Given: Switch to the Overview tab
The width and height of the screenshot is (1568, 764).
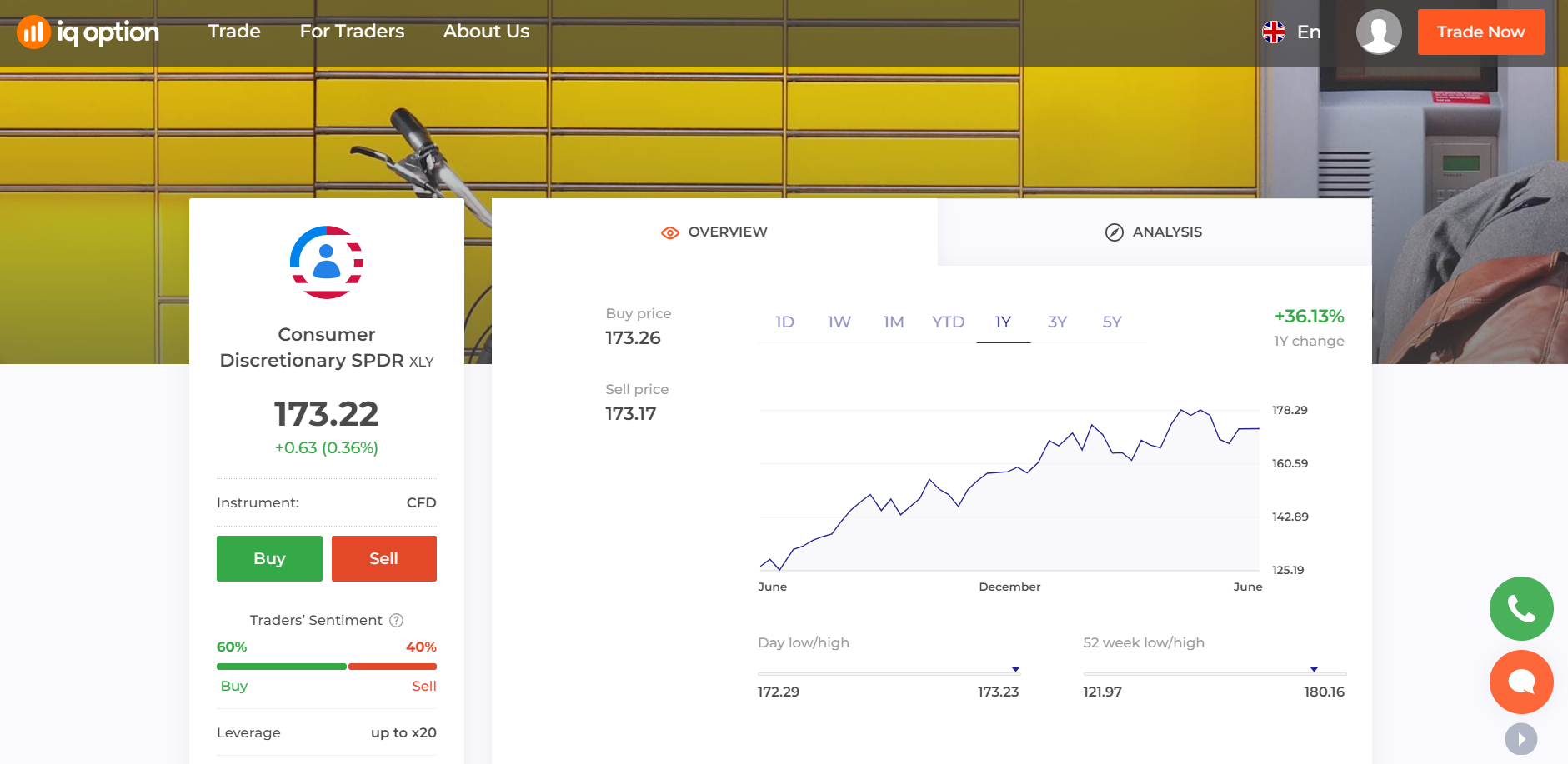Looking at the screenshot, I should (x=714, y=232).
